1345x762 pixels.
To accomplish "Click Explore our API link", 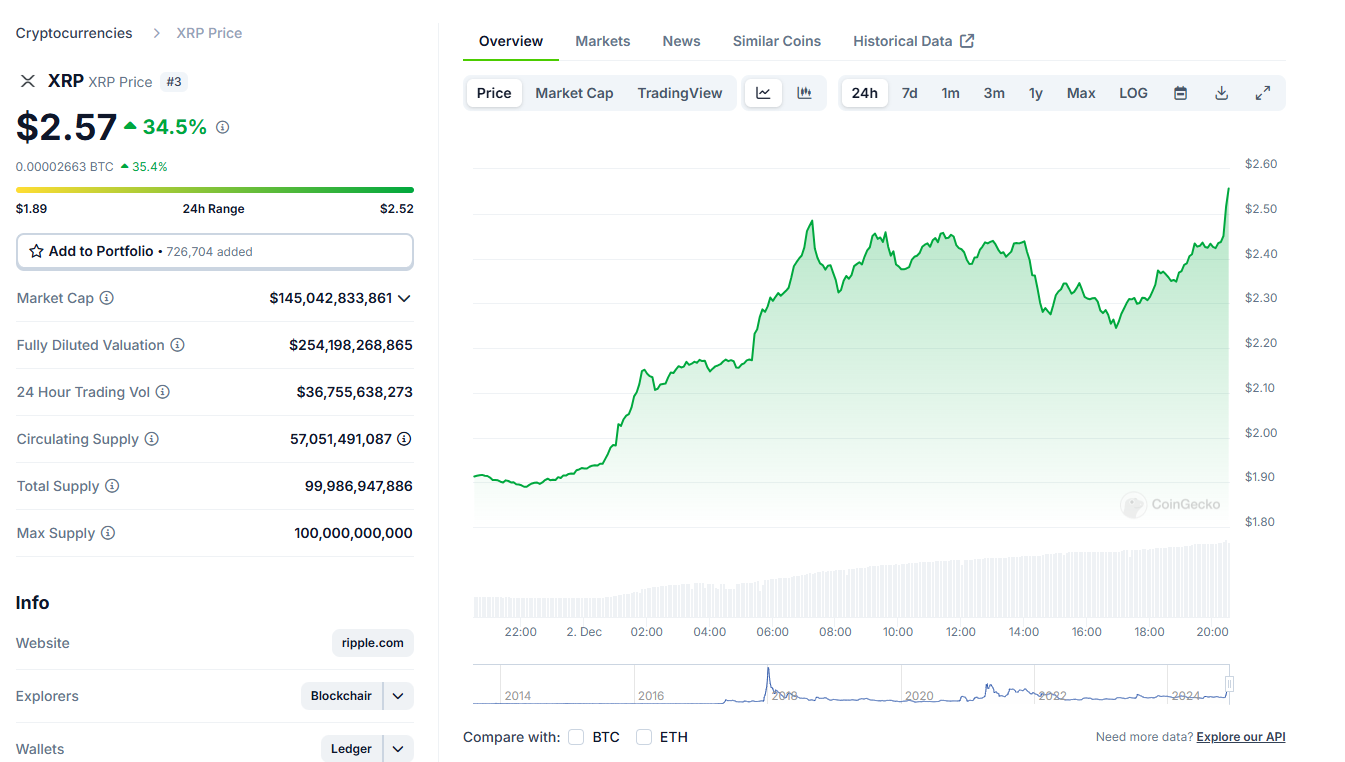I will point(1241,737).
